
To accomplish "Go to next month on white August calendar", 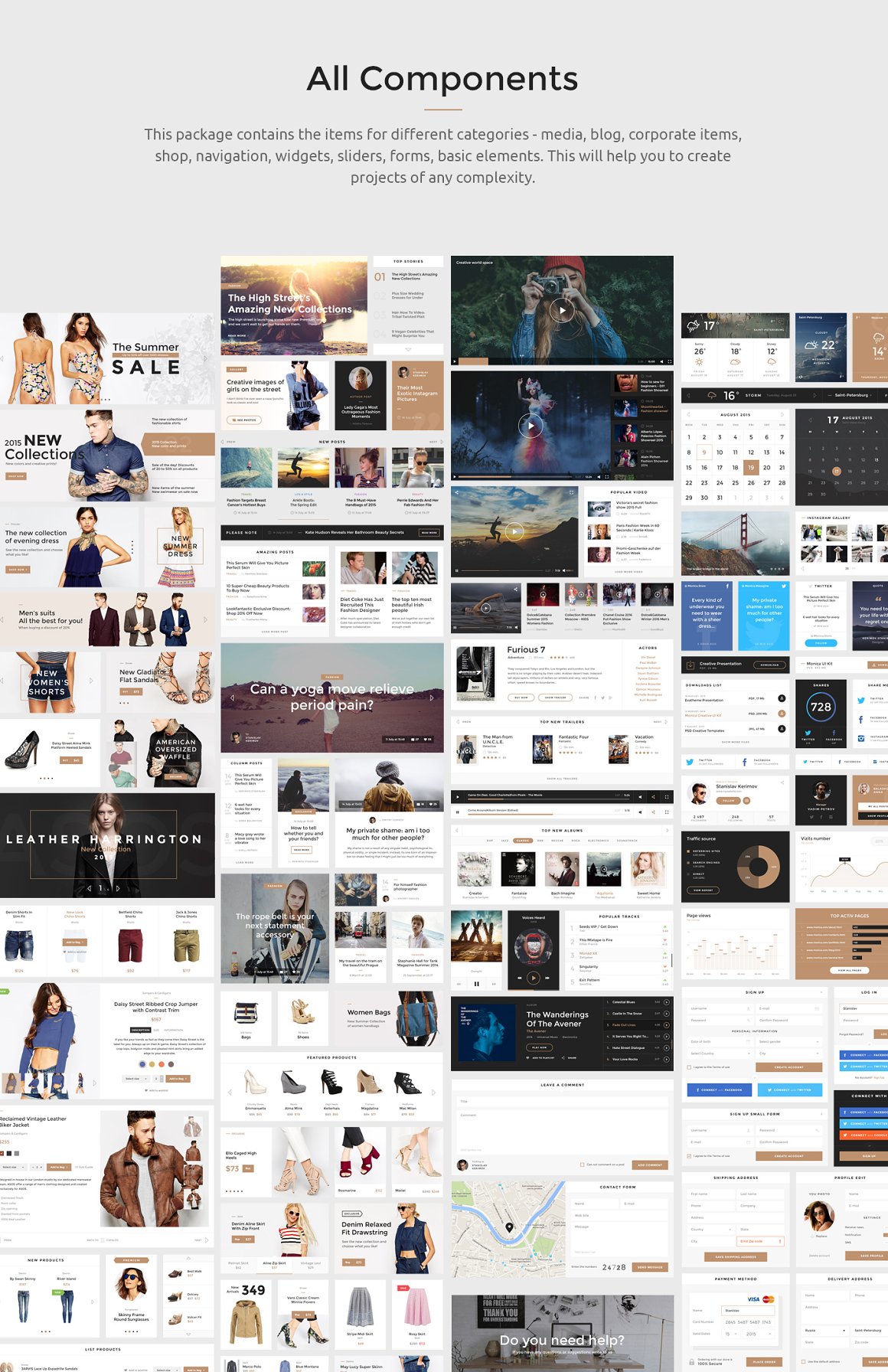I will (782, 414).
